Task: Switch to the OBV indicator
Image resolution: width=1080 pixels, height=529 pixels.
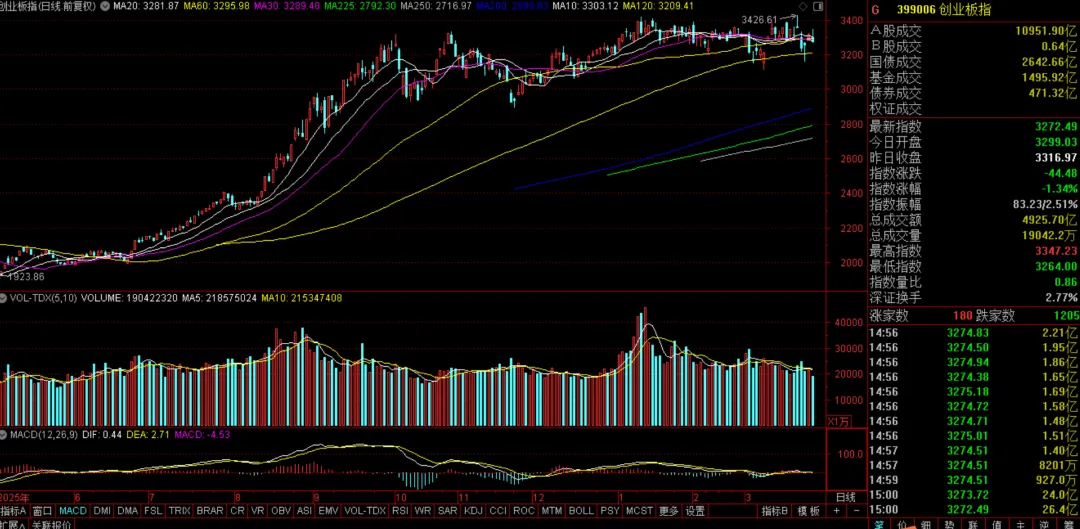Action: click(x=281, y=510)
